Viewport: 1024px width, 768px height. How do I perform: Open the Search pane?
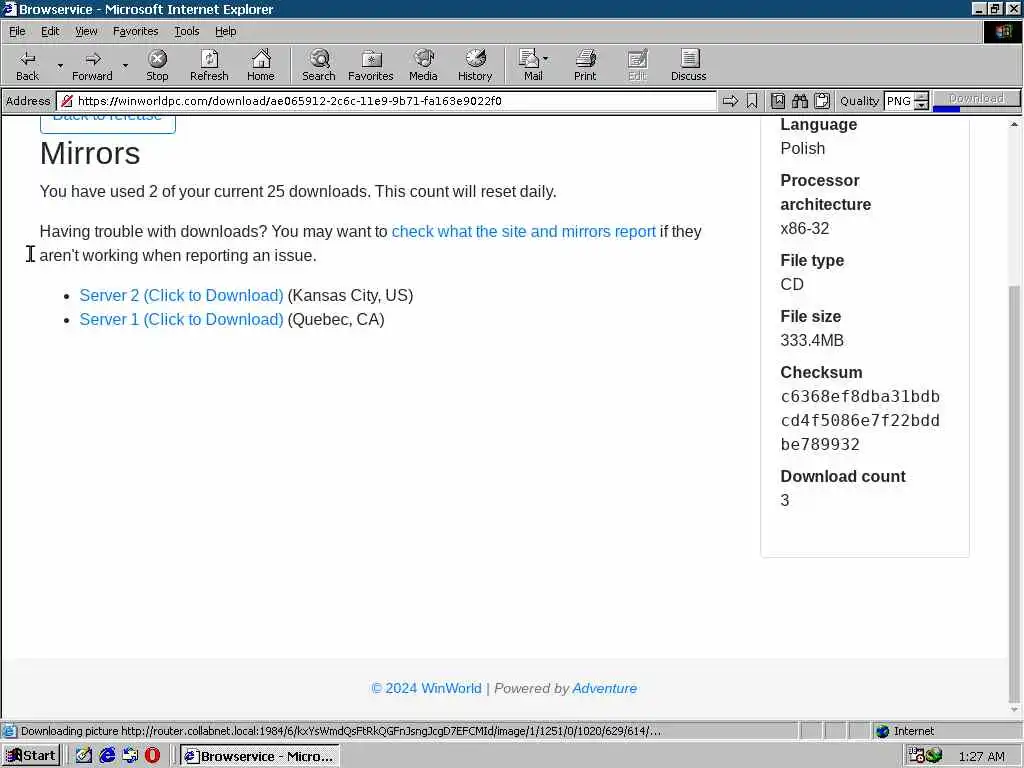click(x=319, y=65)
